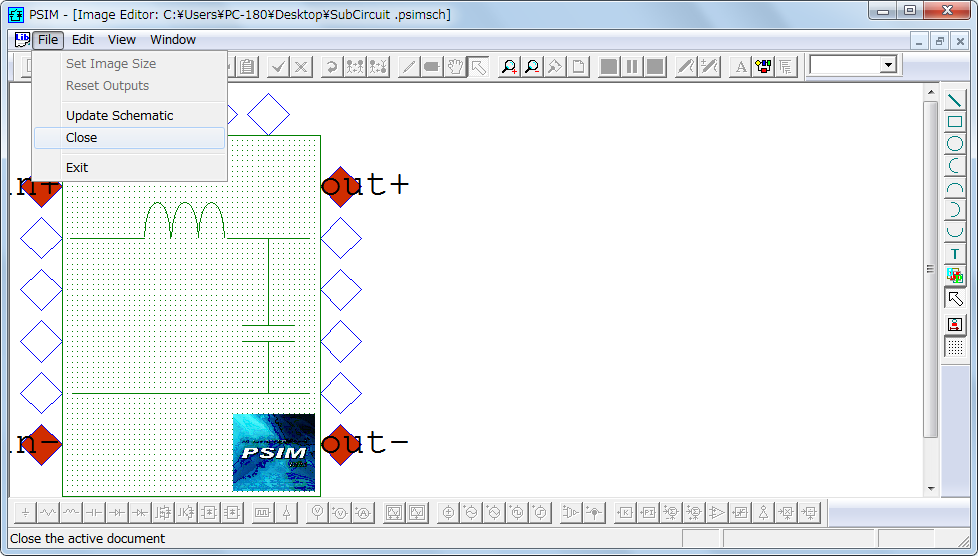Open the toolbar combo box dropdown
The image size is (978, 556).
[x=888, y=64]
